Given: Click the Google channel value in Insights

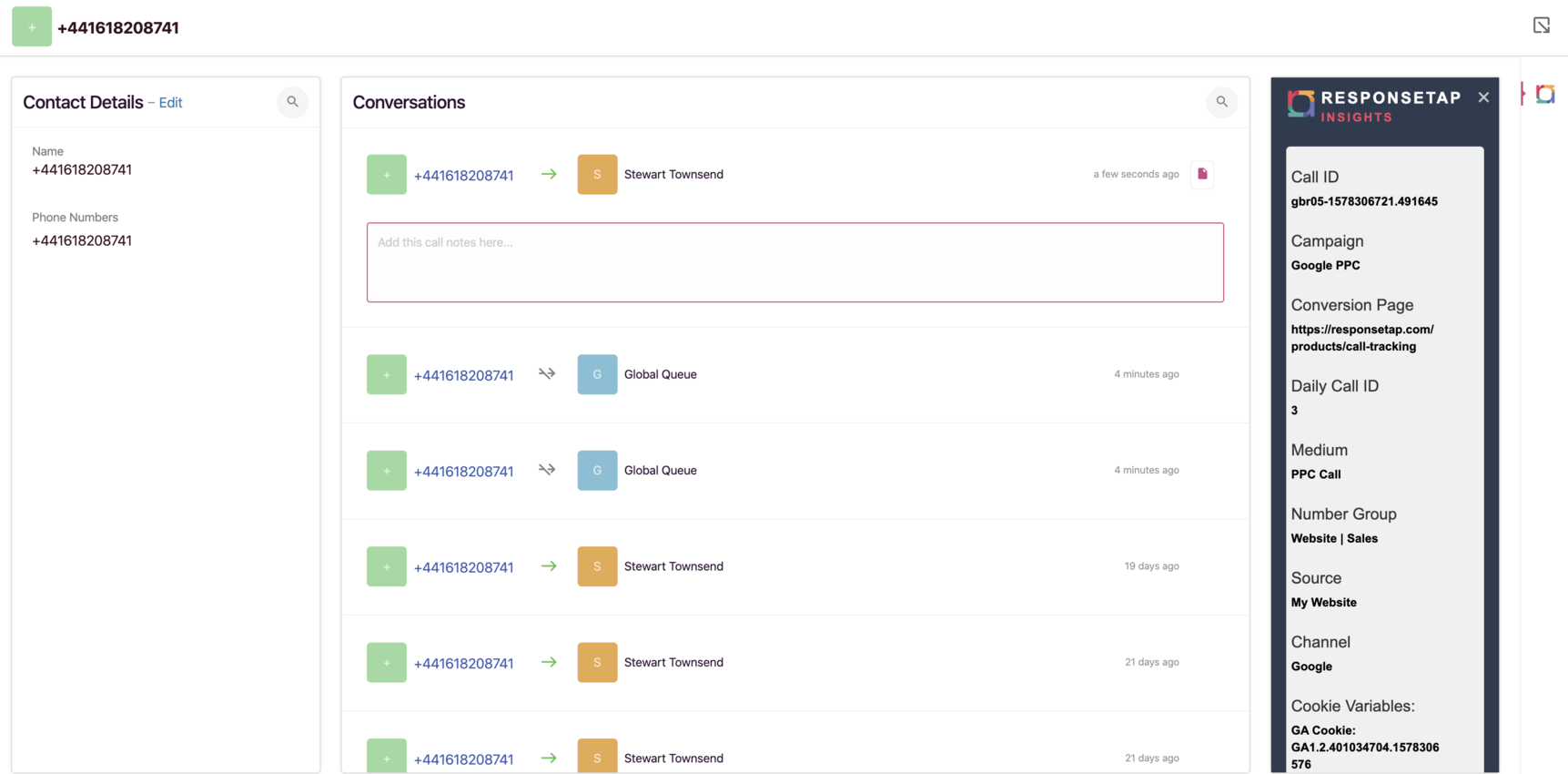Looking at the screenshot, I should point(1311,667).
